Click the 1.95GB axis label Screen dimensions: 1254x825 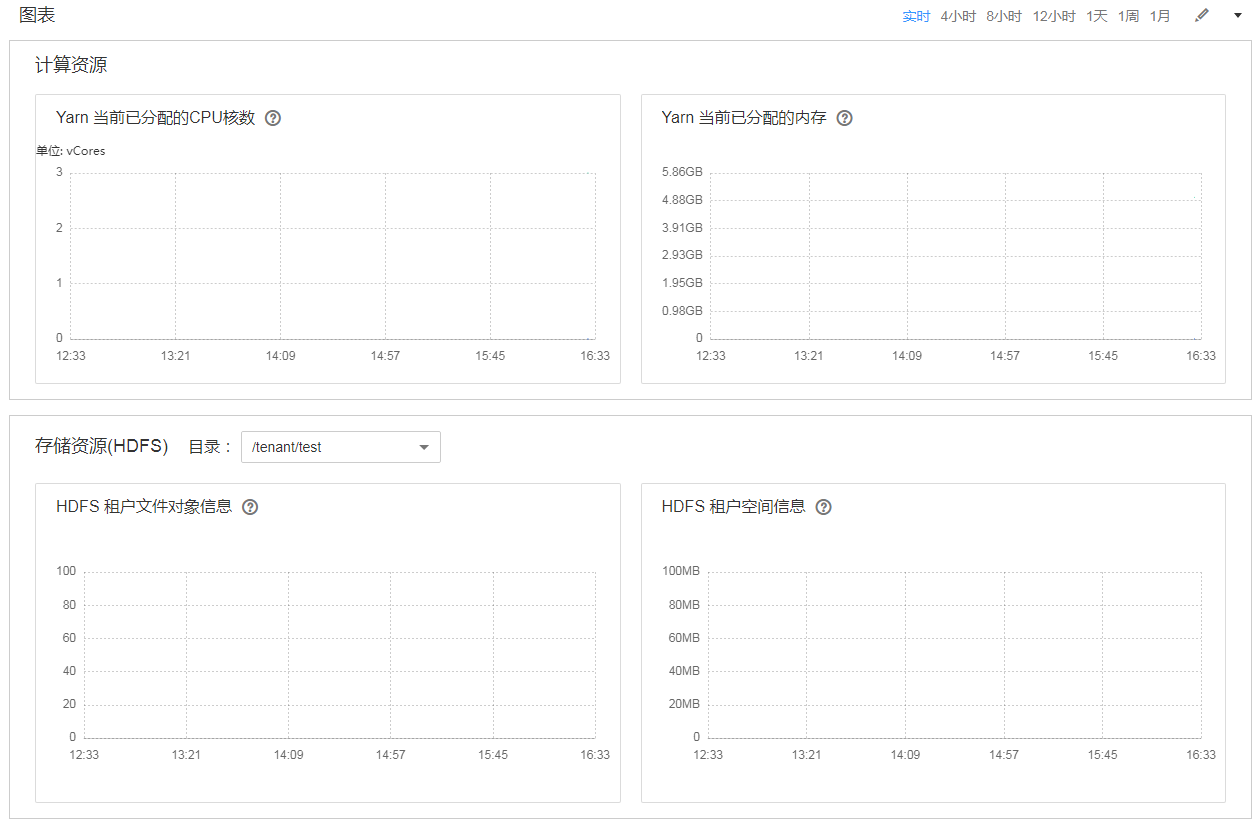(x=682, y=283)
